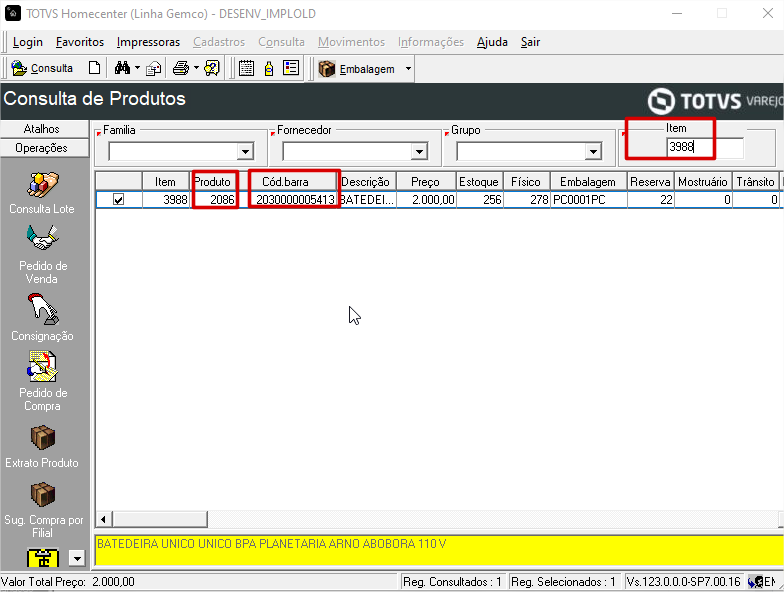Click the sidebar scroll-down arrow button
Viewport: 784px width, 592px height.
click(77, 558)
